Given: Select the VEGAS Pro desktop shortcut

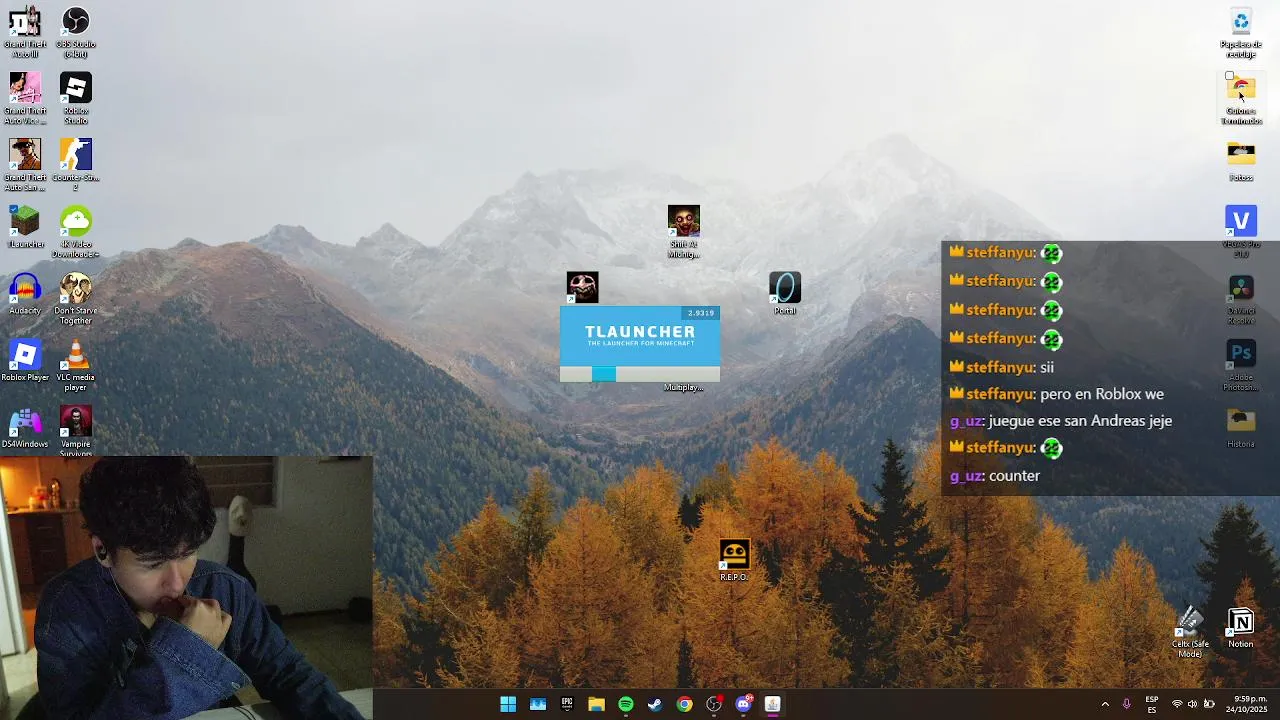Looking at the screenshot, I should [x=1241, y=232].
